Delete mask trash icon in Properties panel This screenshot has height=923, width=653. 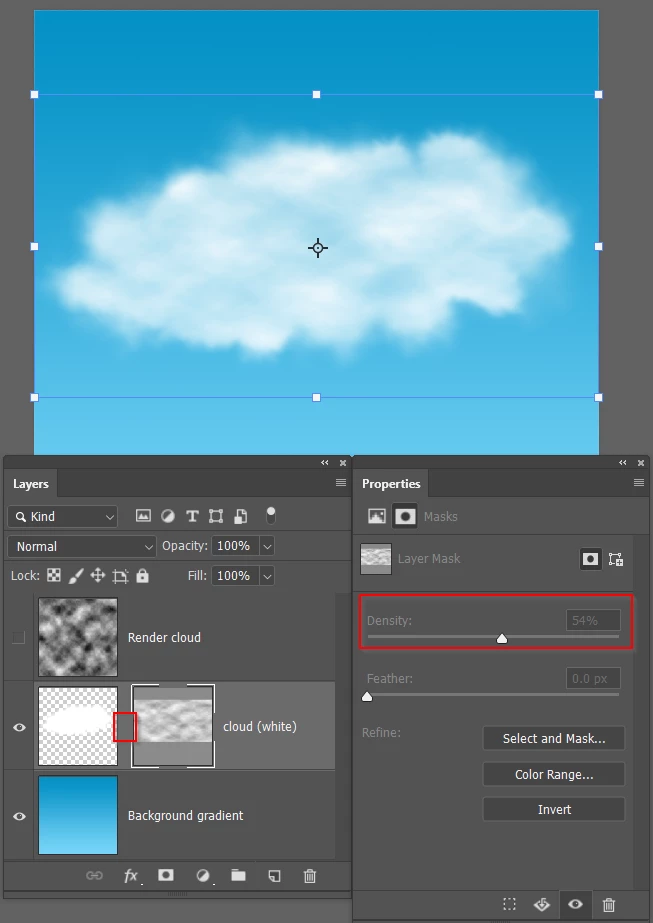609,904
